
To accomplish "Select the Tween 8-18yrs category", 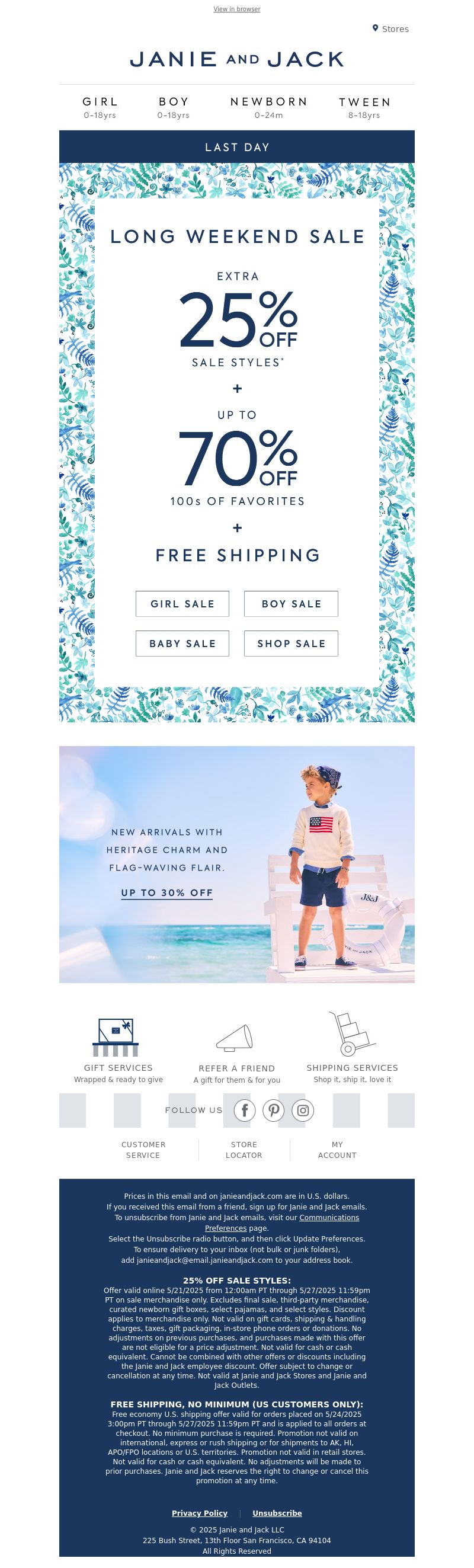I will (364, 107).
